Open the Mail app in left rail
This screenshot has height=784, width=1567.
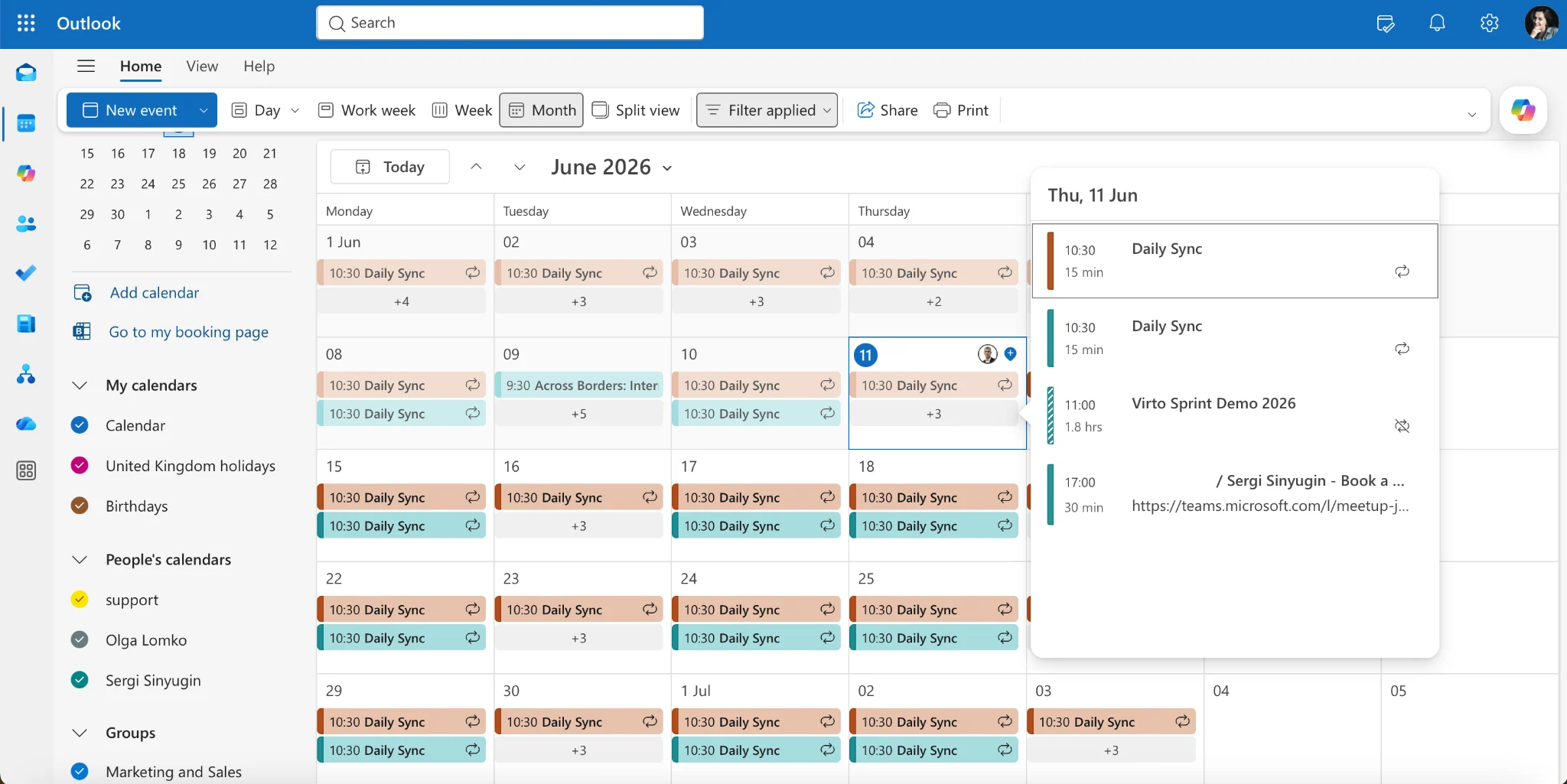click(x=26, y=73)
